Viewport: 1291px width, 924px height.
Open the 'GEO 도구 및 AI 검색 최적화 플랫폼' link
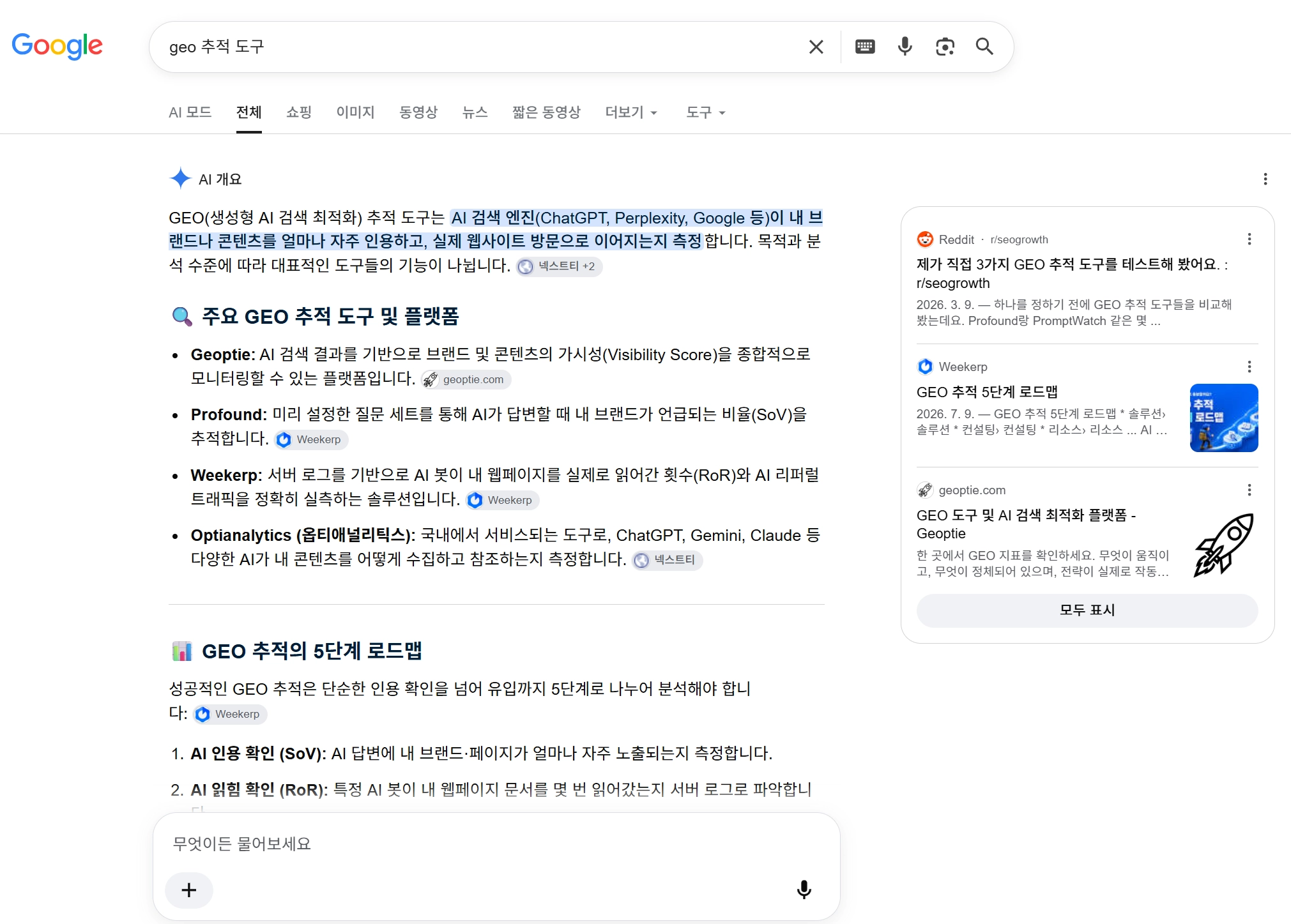tap(1026, 524)
